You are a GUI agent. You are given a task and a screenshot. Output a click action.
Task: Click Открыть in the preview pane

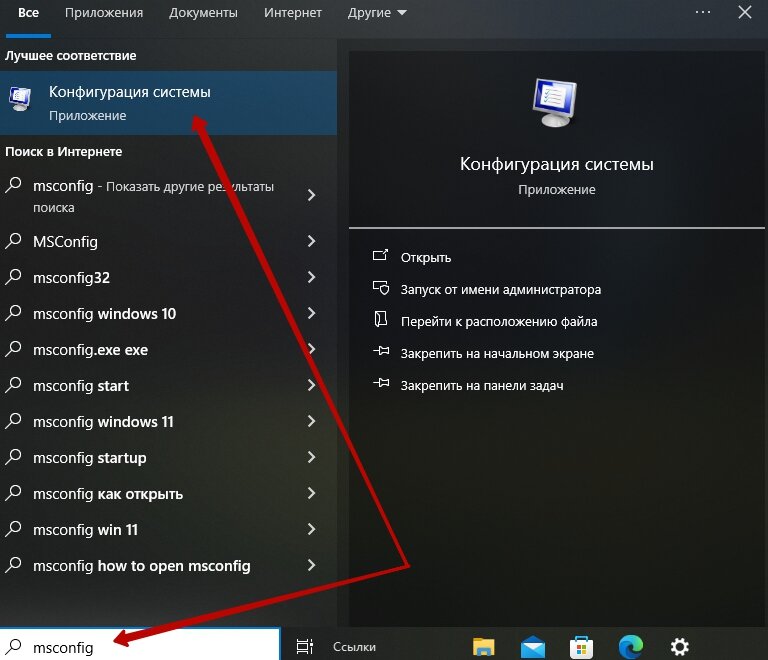tap(426, 258)
